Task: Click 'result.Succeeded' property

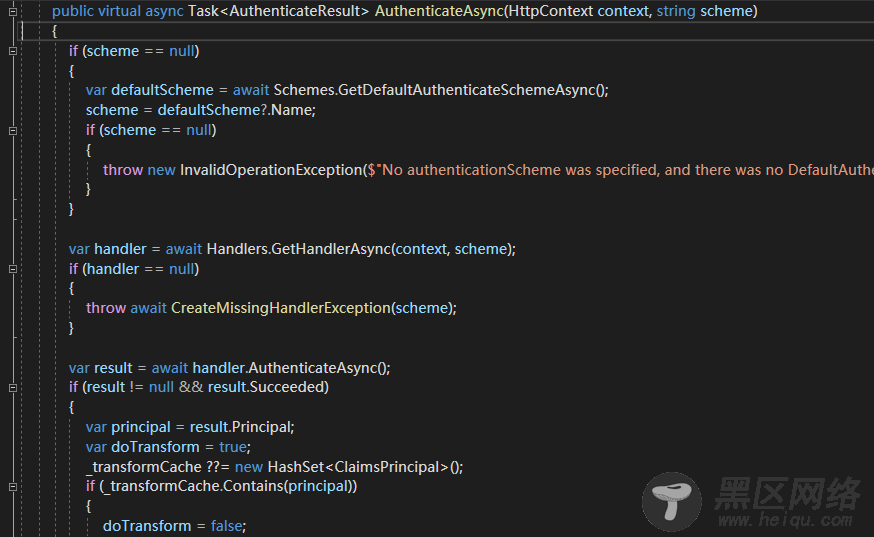Action: point(266,387)
